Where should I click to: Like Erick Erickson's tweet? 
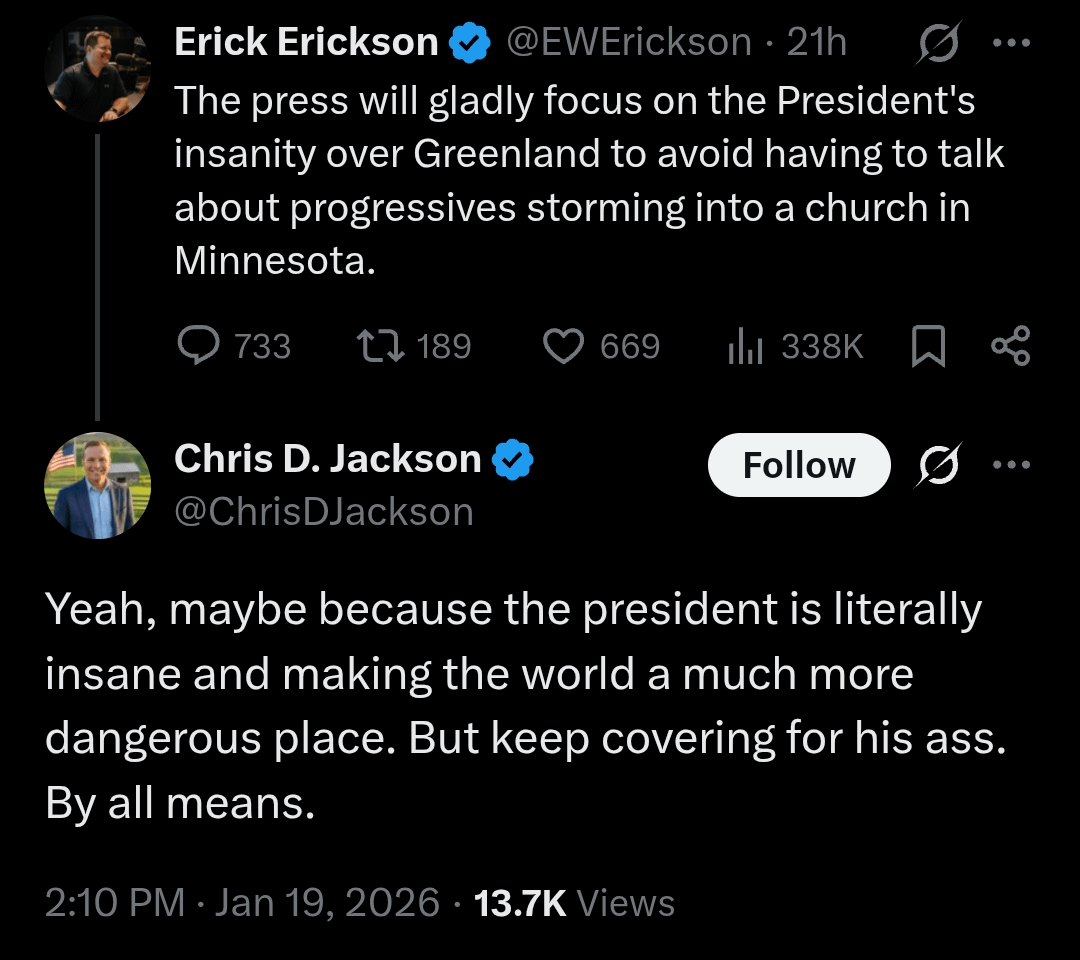pos(563,346)
